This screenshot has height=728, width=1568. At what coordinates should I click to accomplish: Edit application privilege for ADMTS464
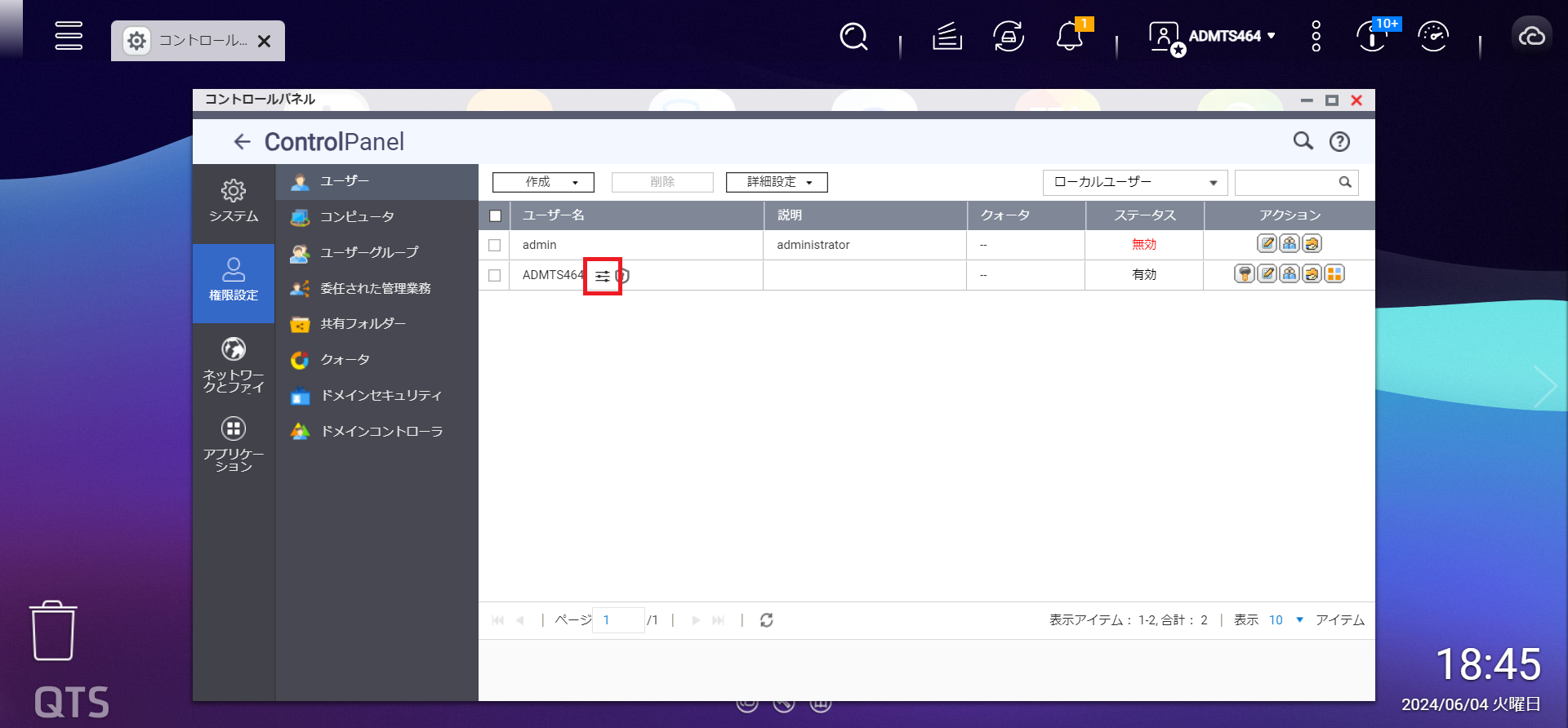pos(1334,274)
